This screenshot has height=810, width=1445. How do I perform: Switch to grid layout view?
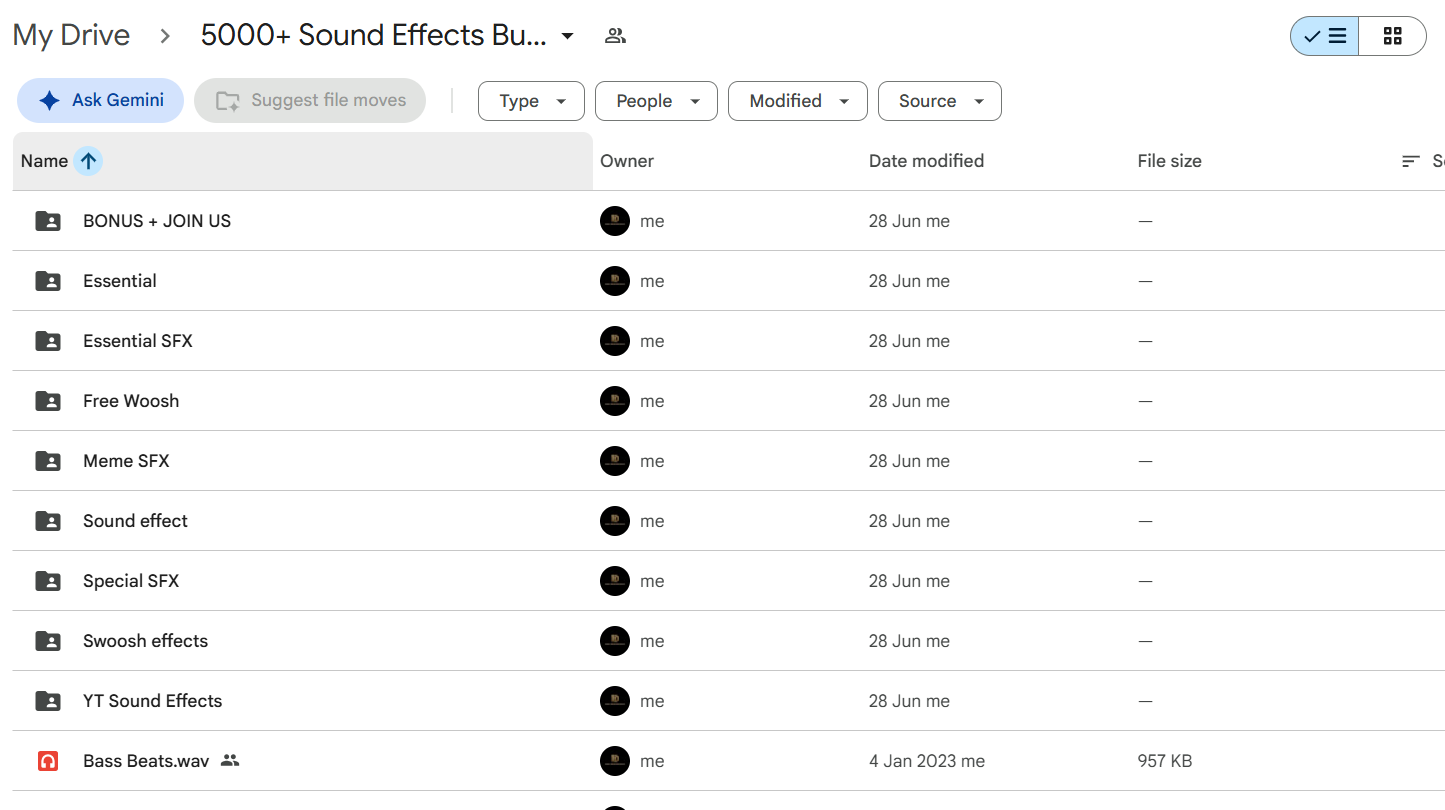pos(1392,37)
